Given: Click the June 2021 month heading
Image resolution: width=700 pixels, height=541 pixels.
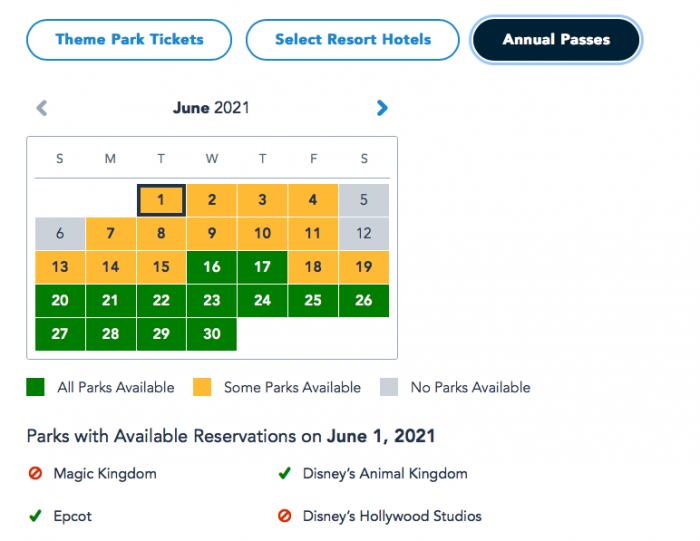Looking at the screenshot, I should click(x=211, y=108).
